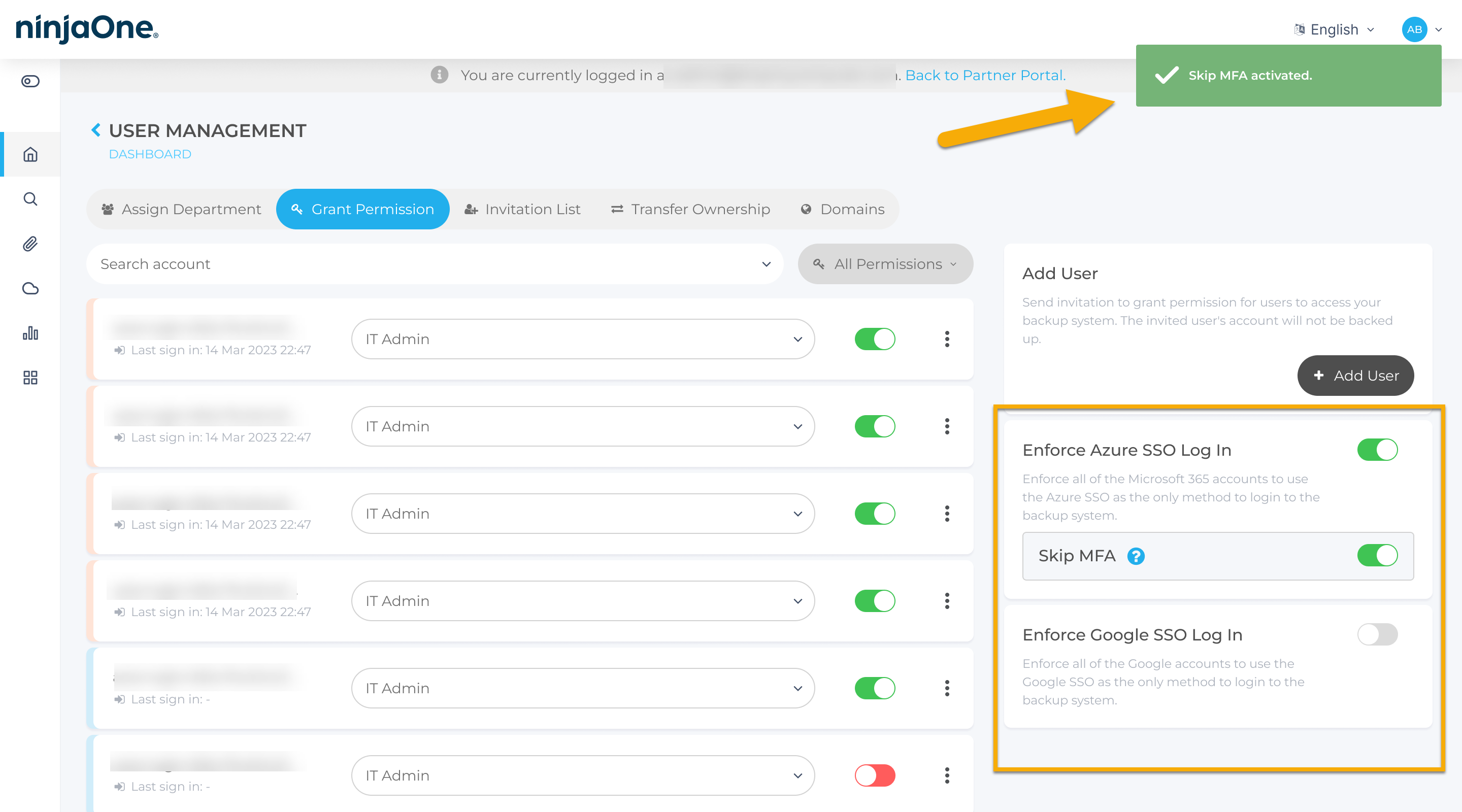Viewport: 1462px width, 812px height.
Task: Open the paperclip attachments sidebar icon
Action: coord(30,244)
